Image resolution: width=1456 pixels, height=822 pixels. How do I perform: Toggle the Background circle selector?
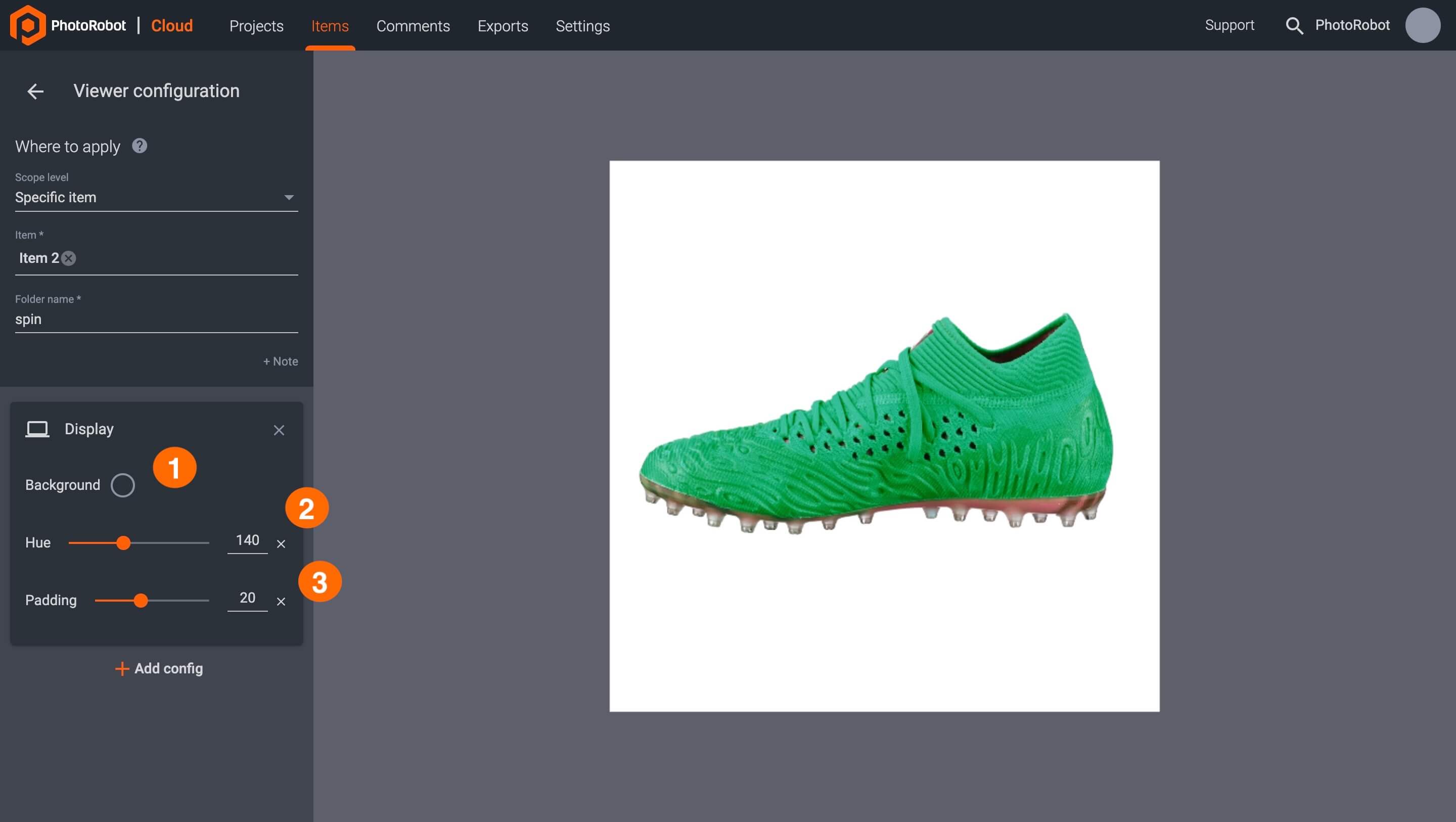[x=122, y=484]
